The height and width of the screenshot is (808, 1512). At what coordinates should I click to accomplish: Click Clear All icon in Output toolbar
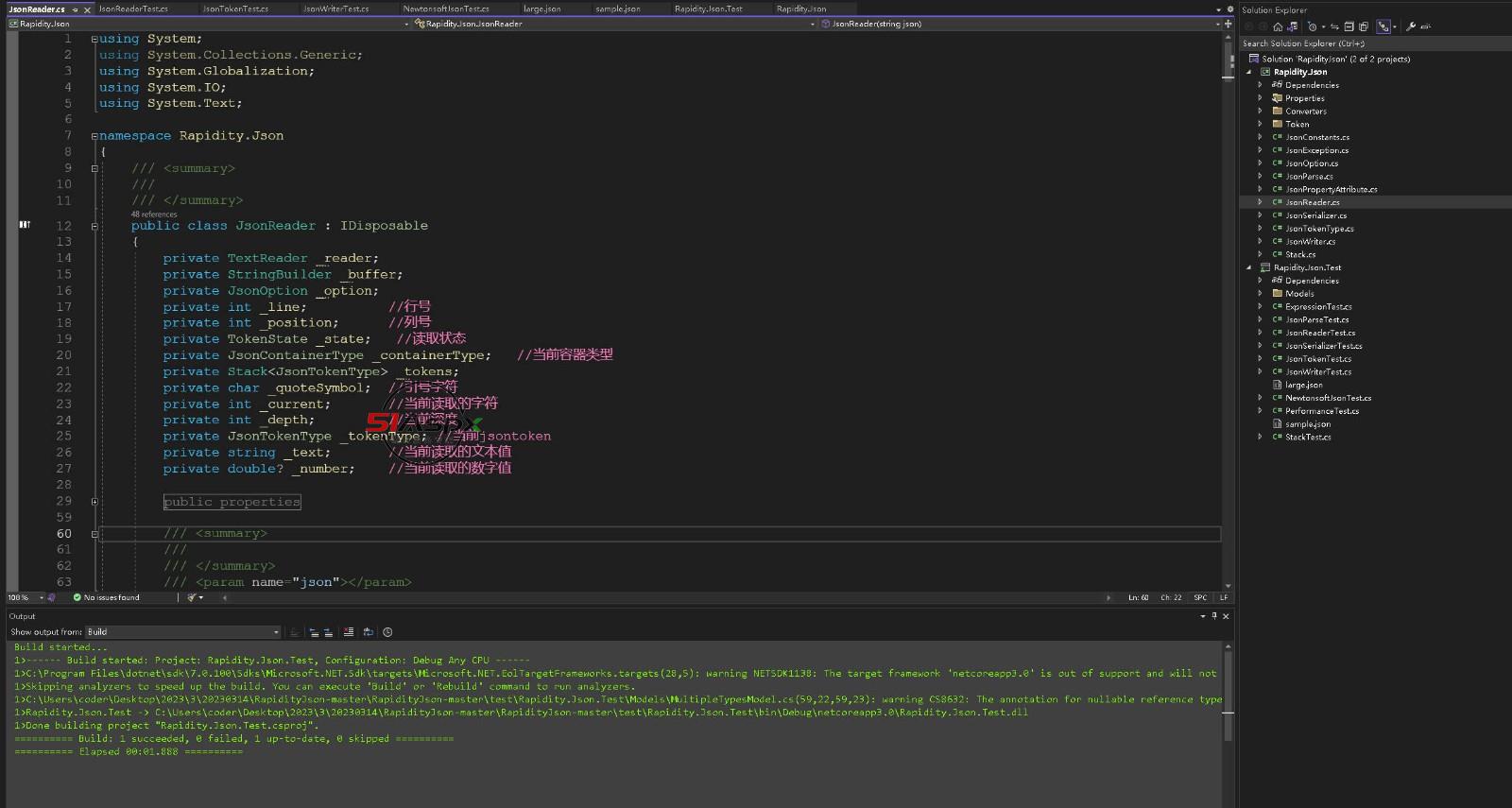(x=349, y=632)
